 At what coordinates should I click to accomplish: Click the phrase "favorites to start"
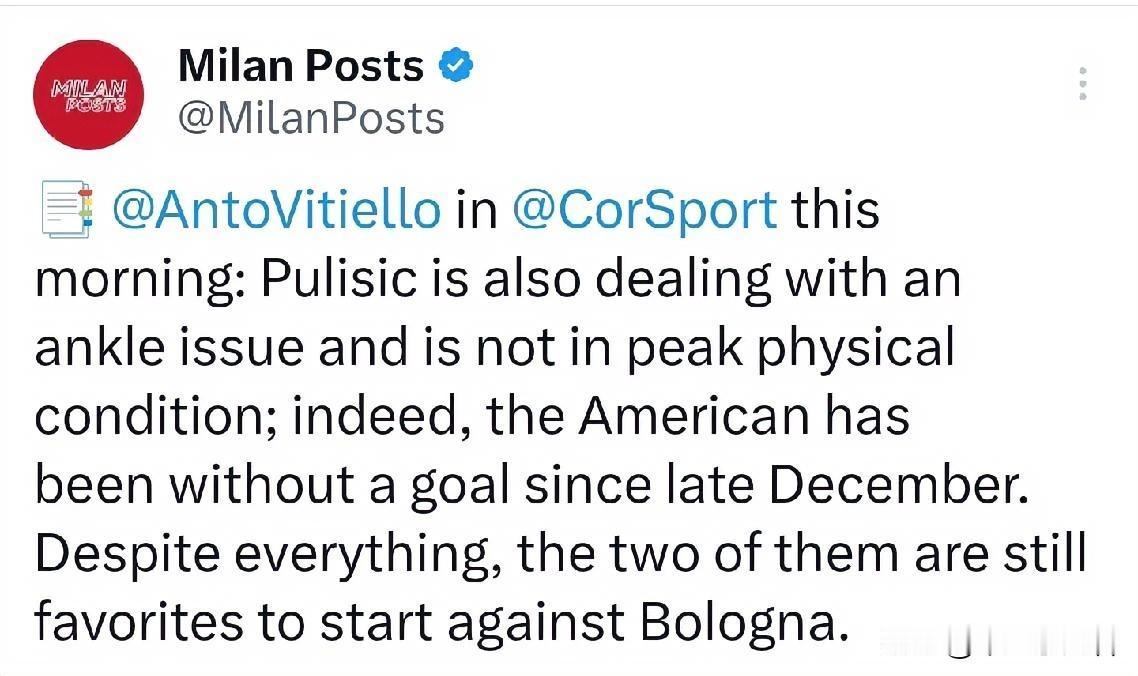coord(234,622)
